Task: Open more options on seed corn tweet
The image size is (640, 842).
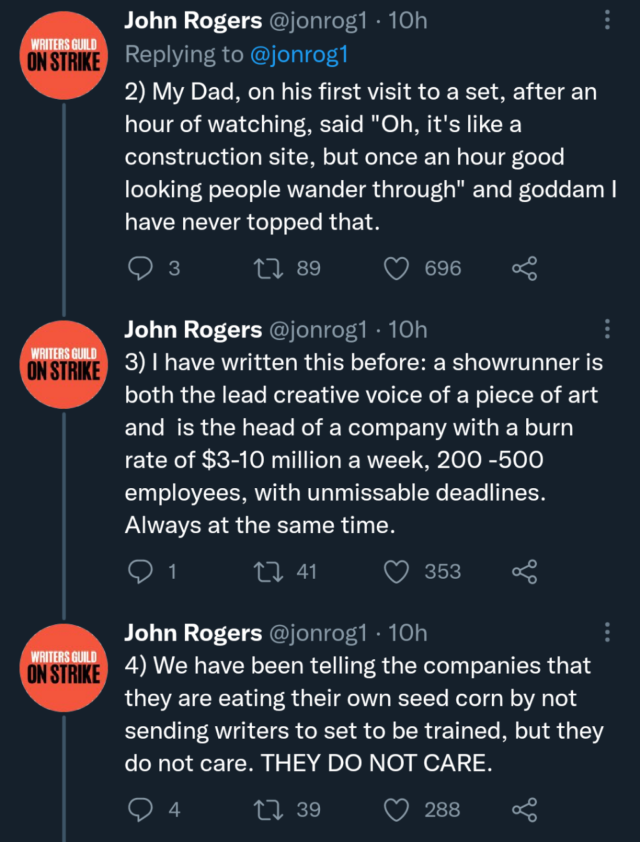Action: (608, 632)
